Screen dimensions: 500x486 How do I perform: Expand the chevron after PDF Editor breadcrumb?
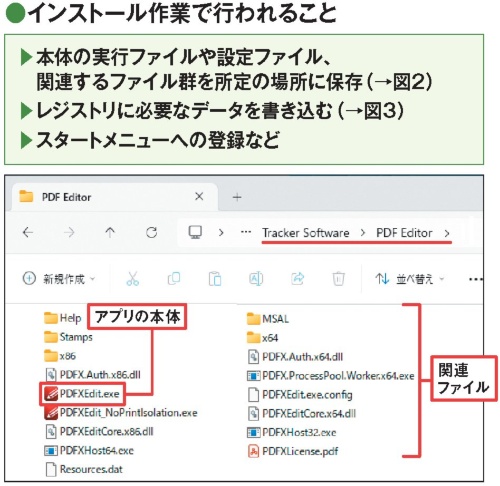point(447,233)
